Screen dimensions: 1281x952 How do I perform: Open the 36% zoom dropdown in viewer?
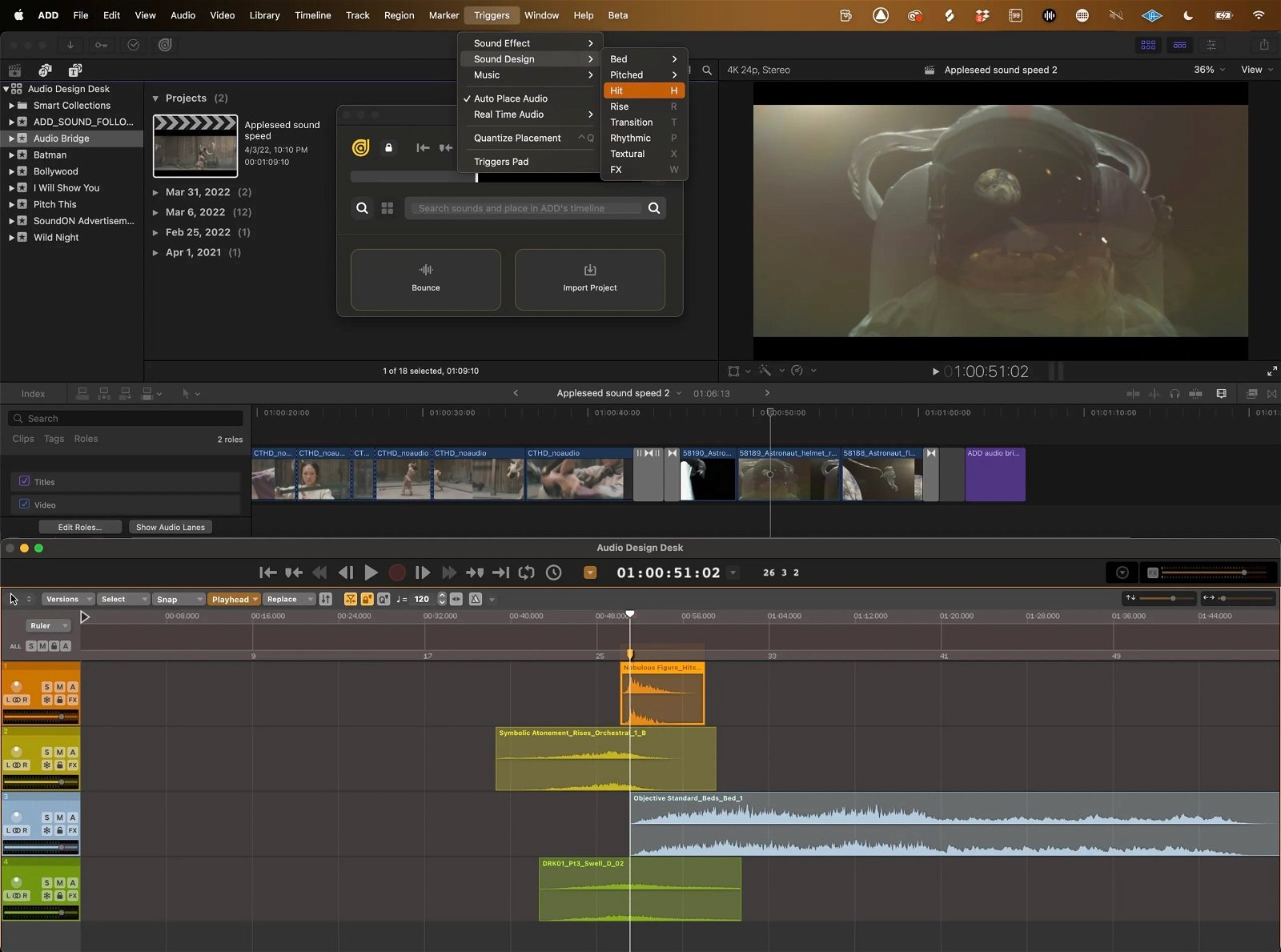click(x=1209, y=70)
